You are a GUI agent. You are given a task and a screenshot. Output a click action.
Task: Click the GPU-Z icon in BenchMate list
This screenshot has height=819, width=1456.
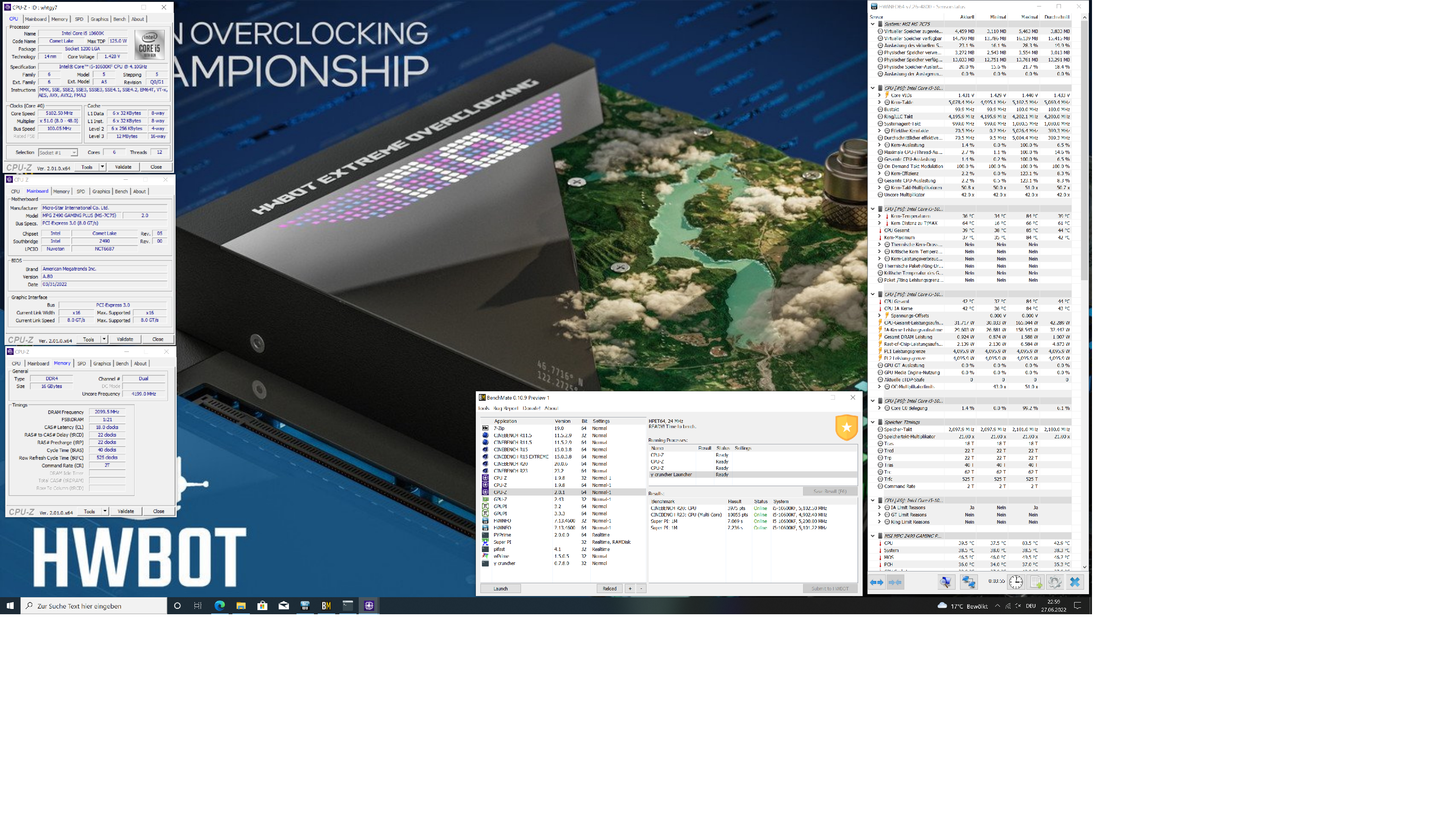click(485, 499)
